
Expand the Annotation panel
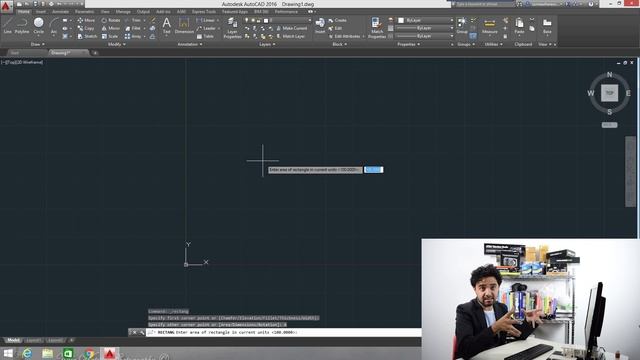point(190,44)
